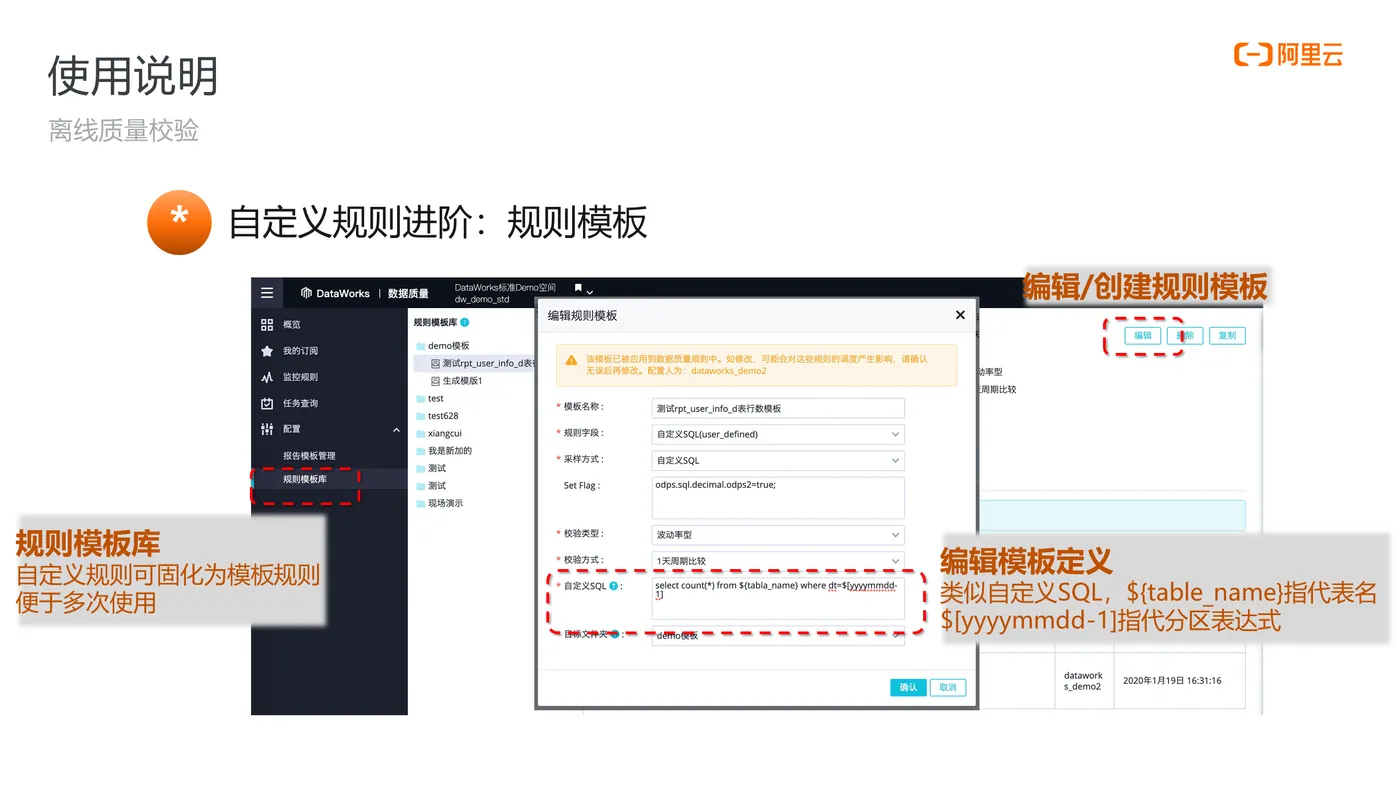Click the test folder icon

(421, 399)
